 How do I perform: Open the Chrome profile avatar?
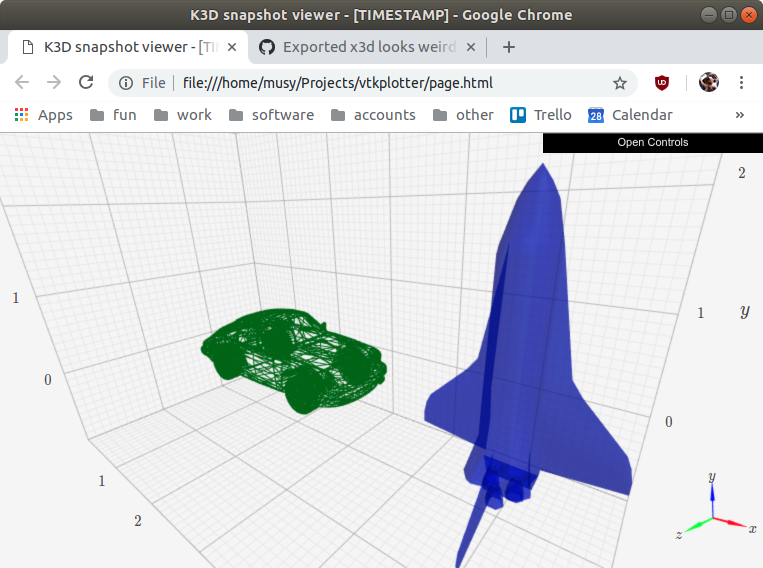pos(708,82)
